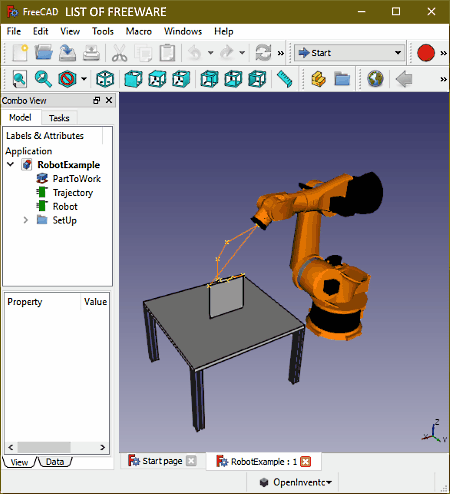Set the bottom view cube icon

point(233,79)
